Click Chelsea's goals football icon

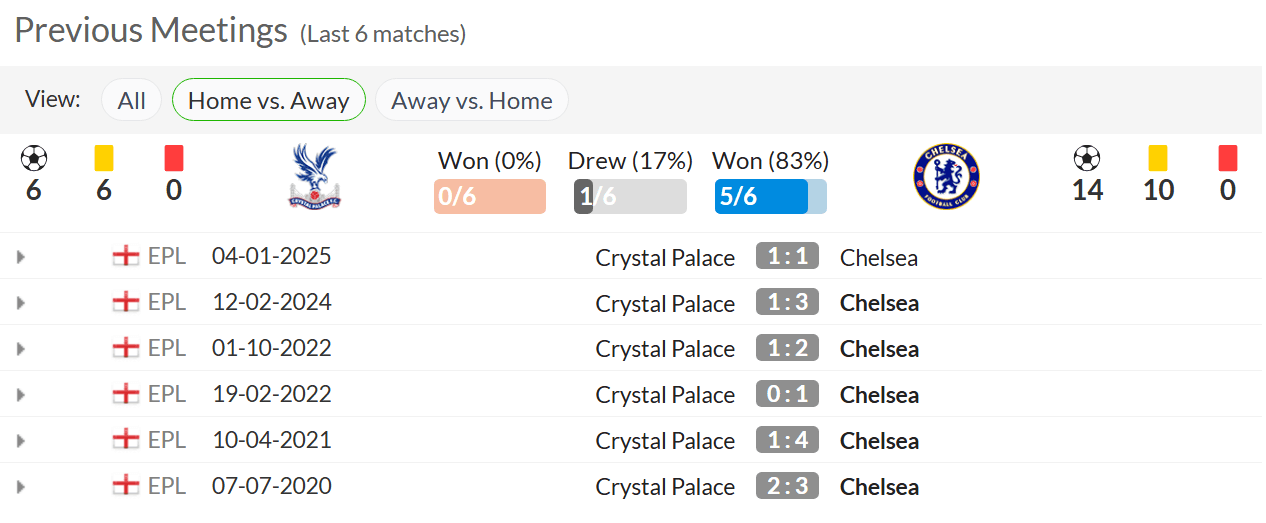pyautogui.click(x=1087, y=158)
